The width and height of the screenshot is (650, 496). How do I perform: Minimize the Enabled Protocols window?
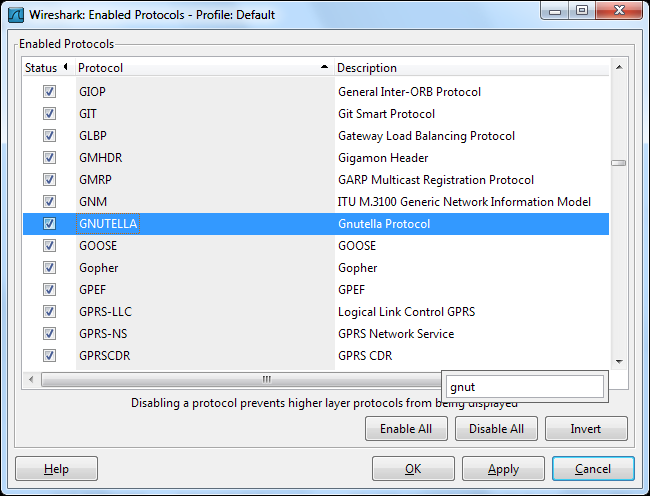[x=555, y=11]
